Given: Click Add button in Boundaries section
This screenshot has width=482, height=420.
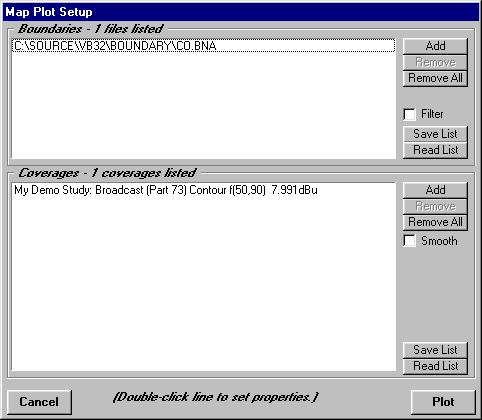Looking at the screenshot, I should (x=435, y=46).
